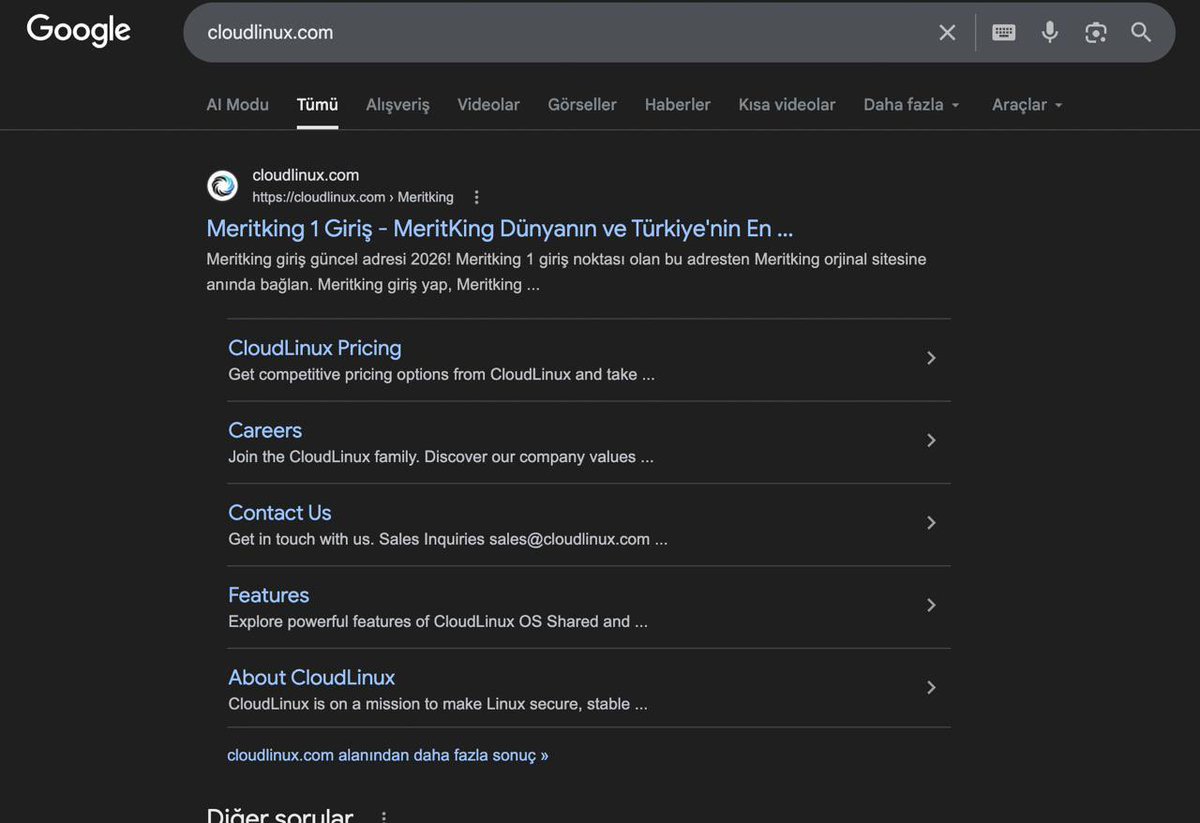
Task: Open the Contact Us sitelink
Action: click(x=280, y=512)
